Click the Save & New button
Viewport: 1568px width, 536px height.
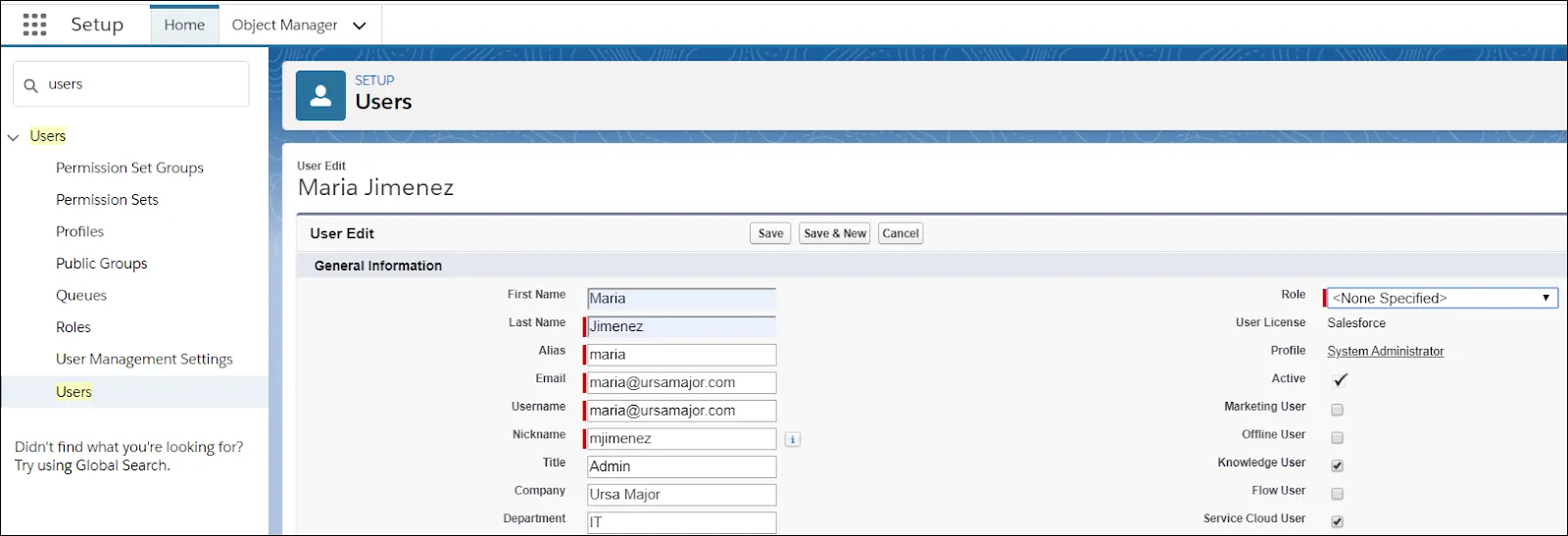(835, 233)
